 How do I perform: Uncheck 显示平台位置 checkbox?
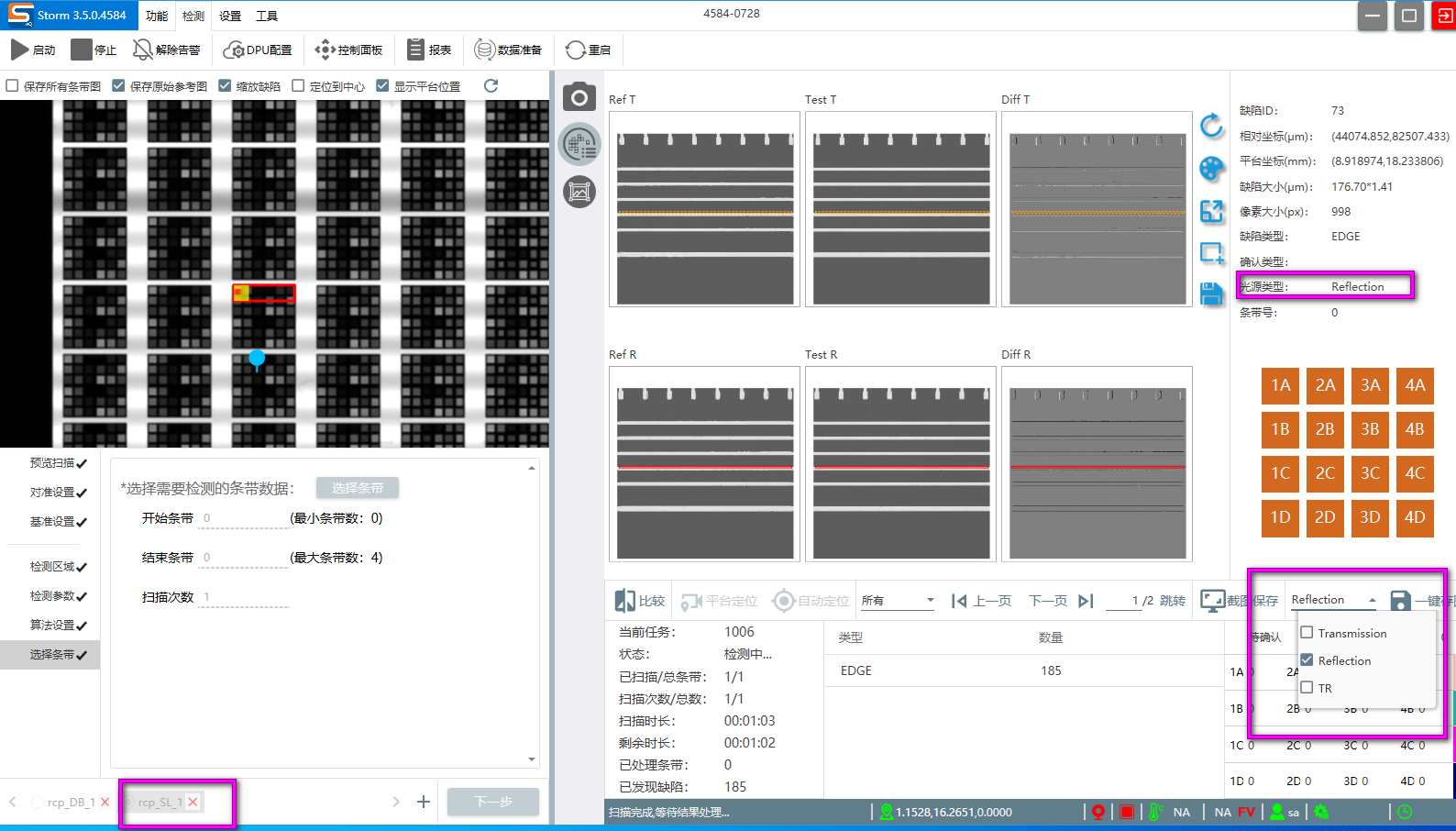point(383,86)
